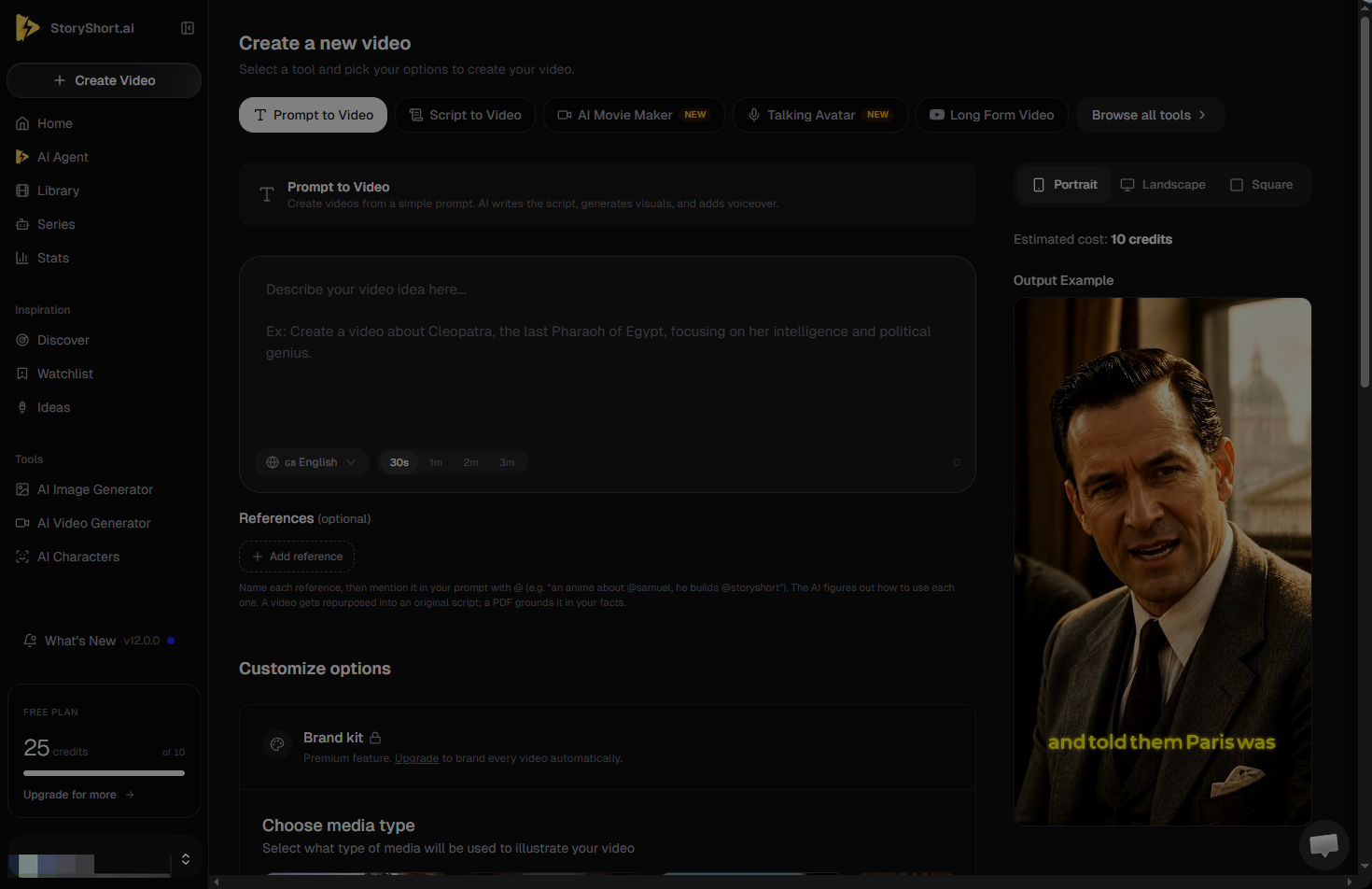
Task: Click the Add reference button
Action: click(x=297, y=557)
